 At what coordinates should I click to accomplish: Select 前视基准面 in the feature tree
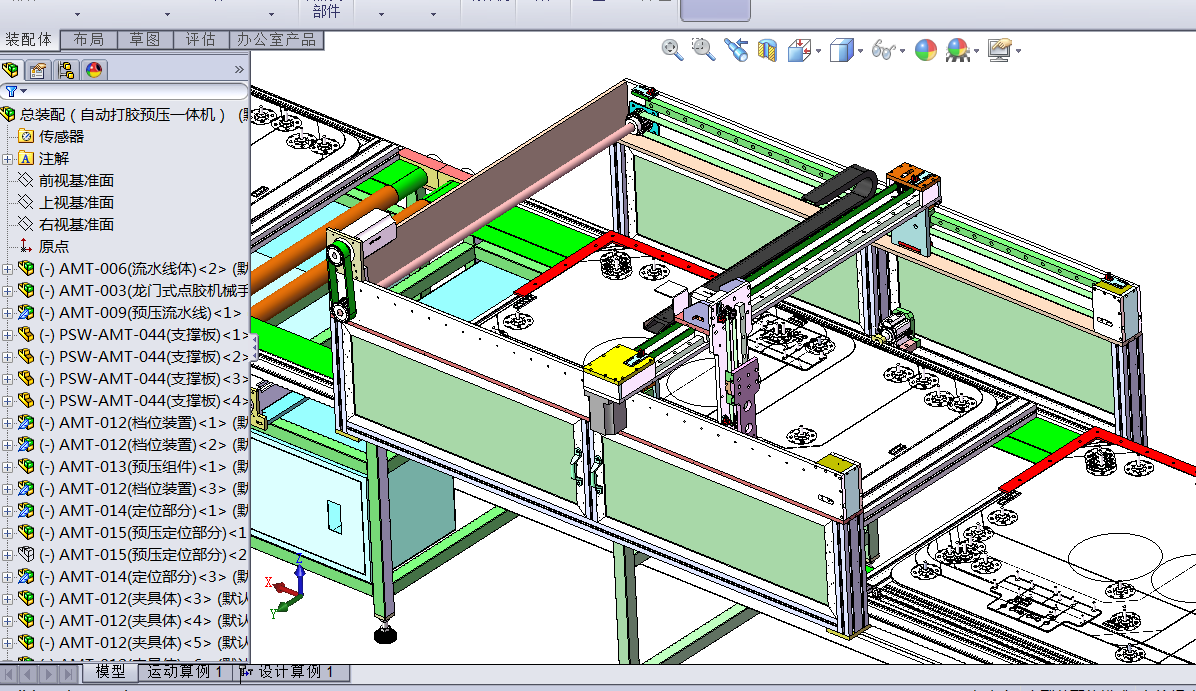tap(76, 181)
